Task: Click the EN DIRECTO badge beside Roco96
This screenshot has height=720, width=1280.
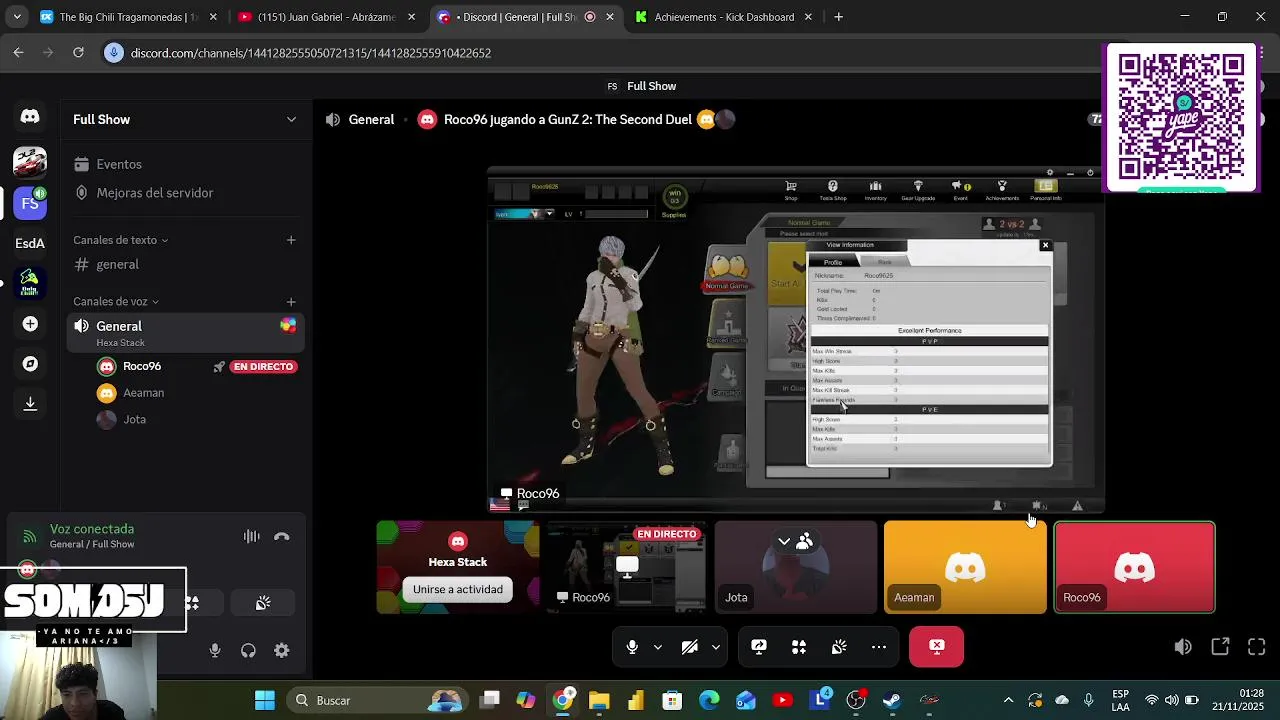Action: coord(263,367)
